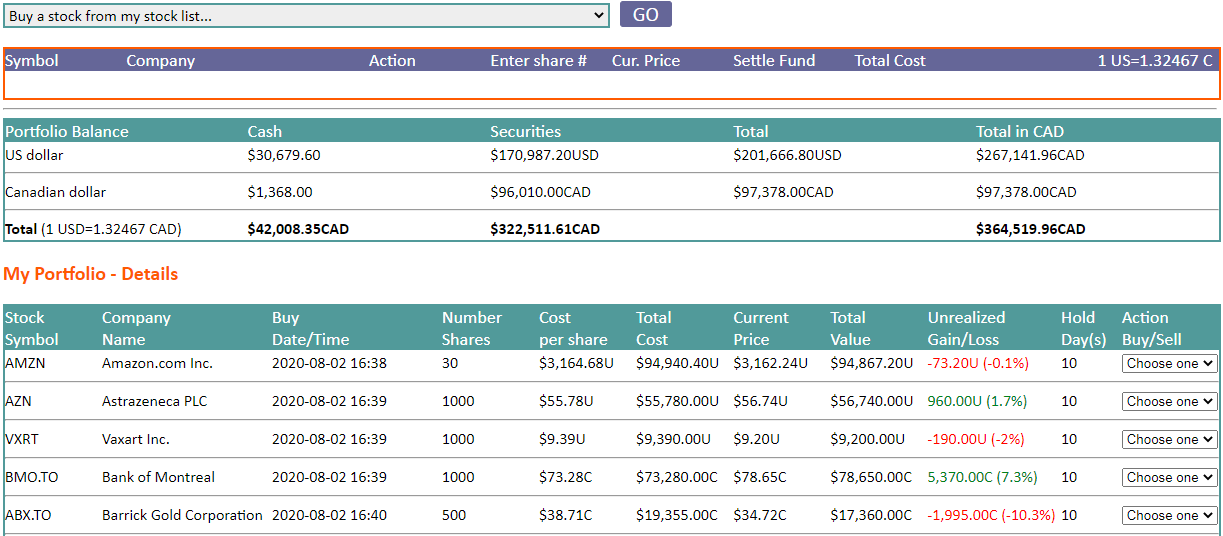Open the action dropdown for Barrick Gold Corporation

coord(1169,516)
